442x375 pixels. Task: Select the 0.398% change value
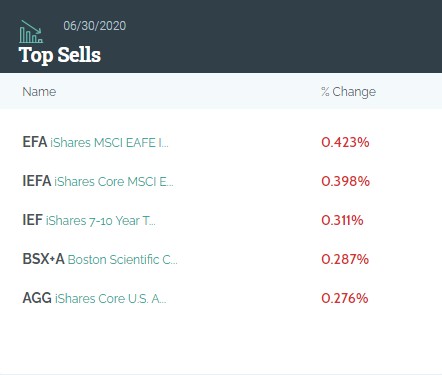pos(346,181)
